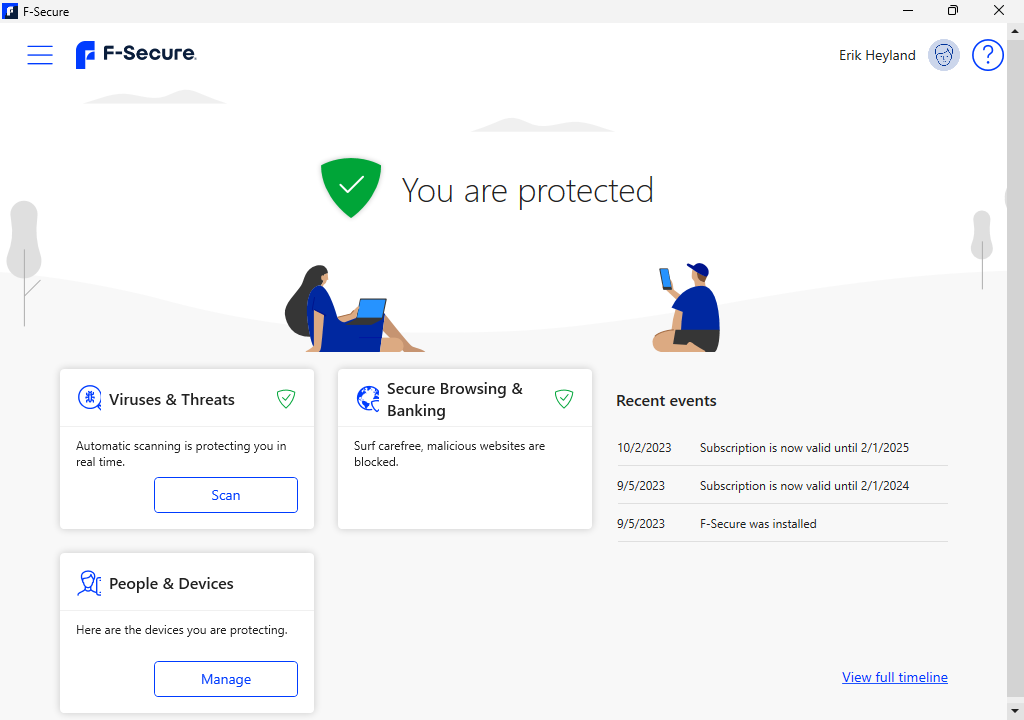Click the Erik Heyland user name
1024x720 pixels.
click(x=876, y=55)
